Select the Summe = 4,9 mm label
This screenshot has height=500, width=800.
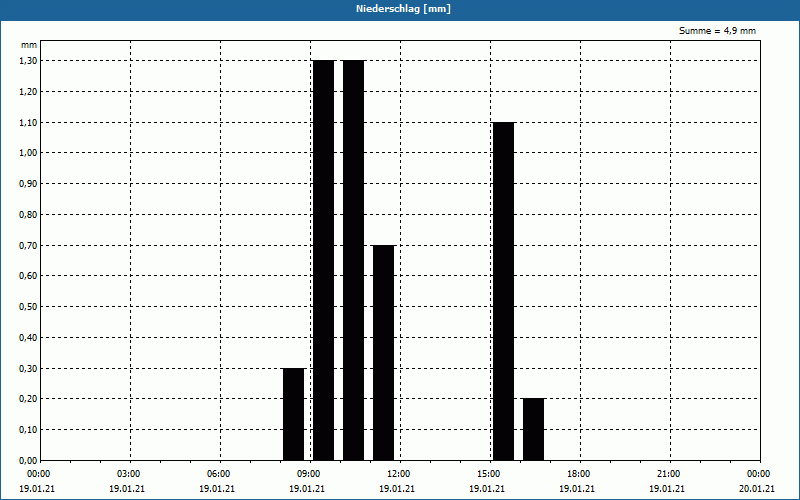pos(717,31)
